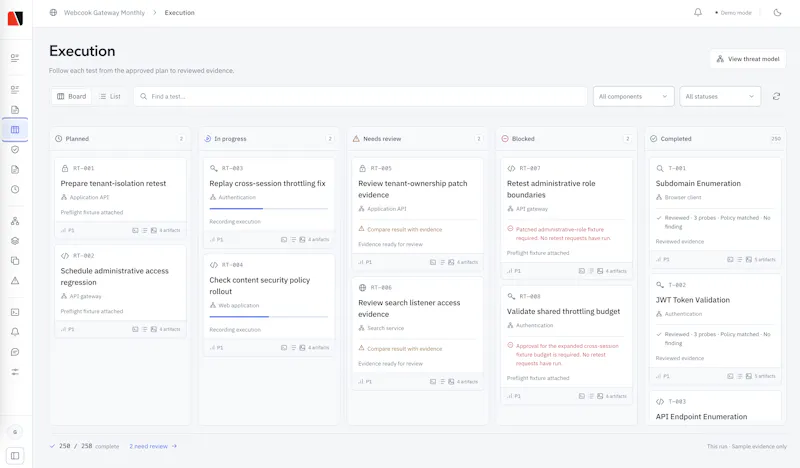Click the lock icon on RT-001 card
The width and height of the screenshot is (800, 468).
[65, 168]
